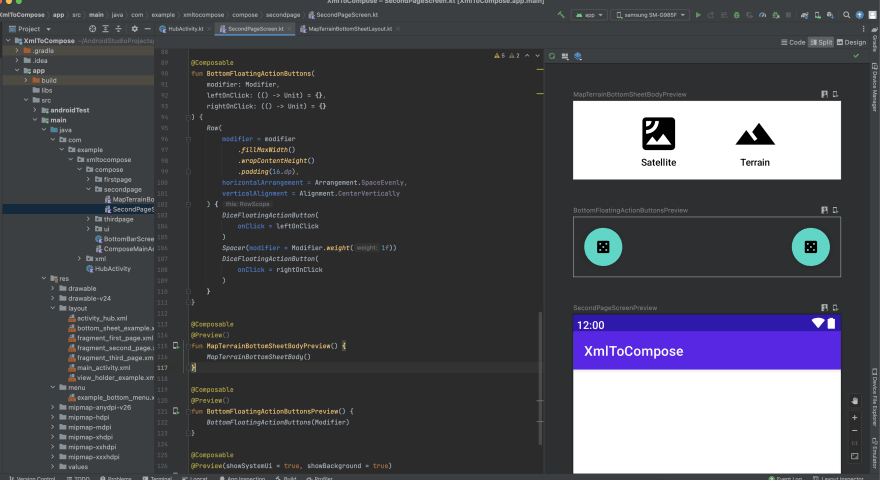
Task: Hide the Project panel with minus icon
Action: [148, 29]
